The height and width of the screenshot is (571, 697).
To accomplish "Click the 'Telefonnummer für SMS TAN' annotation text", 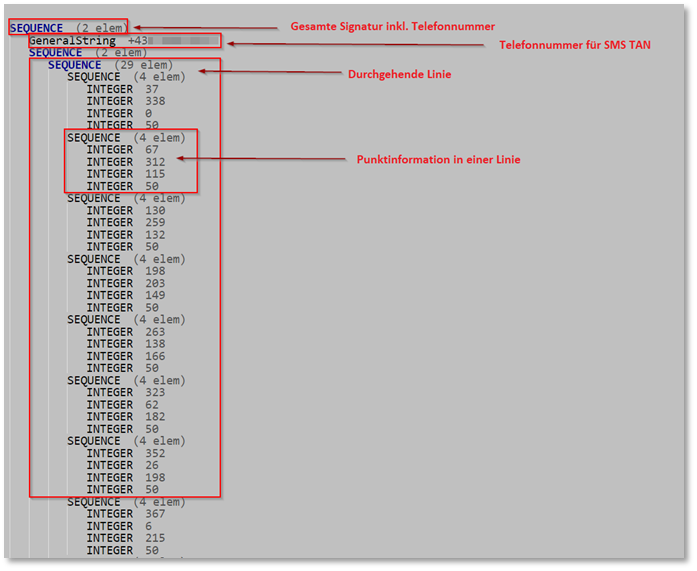I will coord(574,45).
